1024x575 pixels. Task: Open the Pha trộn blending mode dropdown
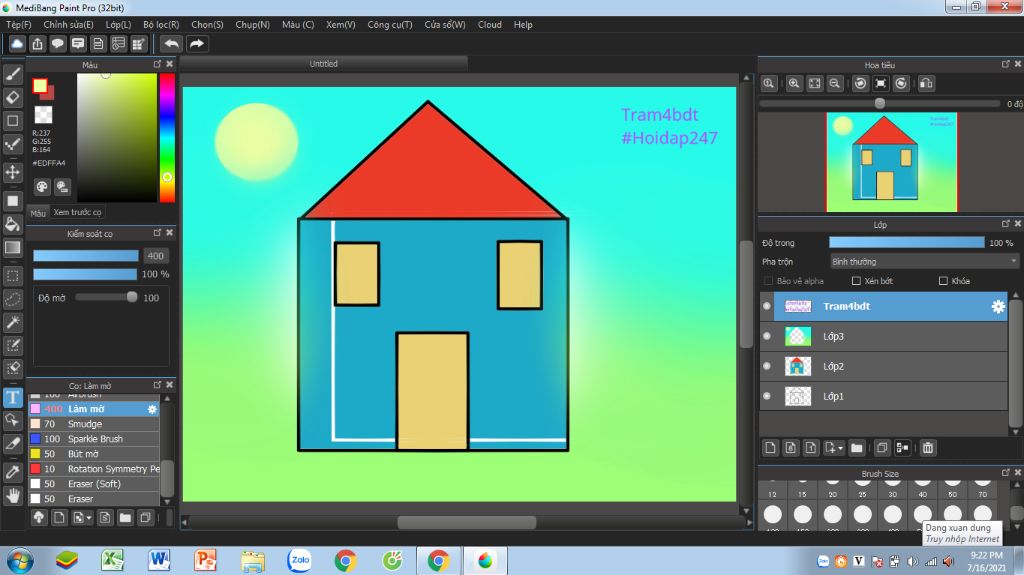[923, 261]
